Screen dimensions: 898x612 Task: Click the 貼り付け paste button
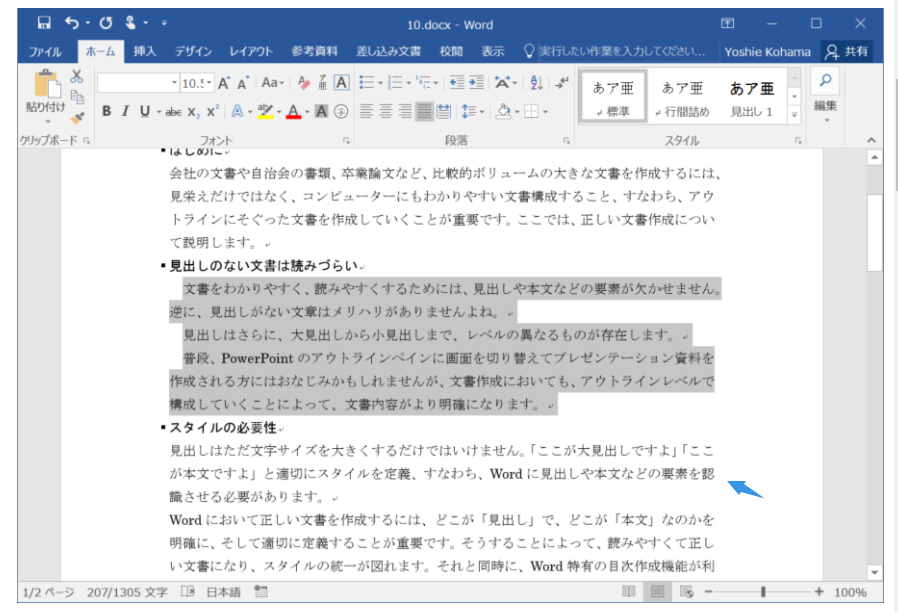[x=46, y=97]
